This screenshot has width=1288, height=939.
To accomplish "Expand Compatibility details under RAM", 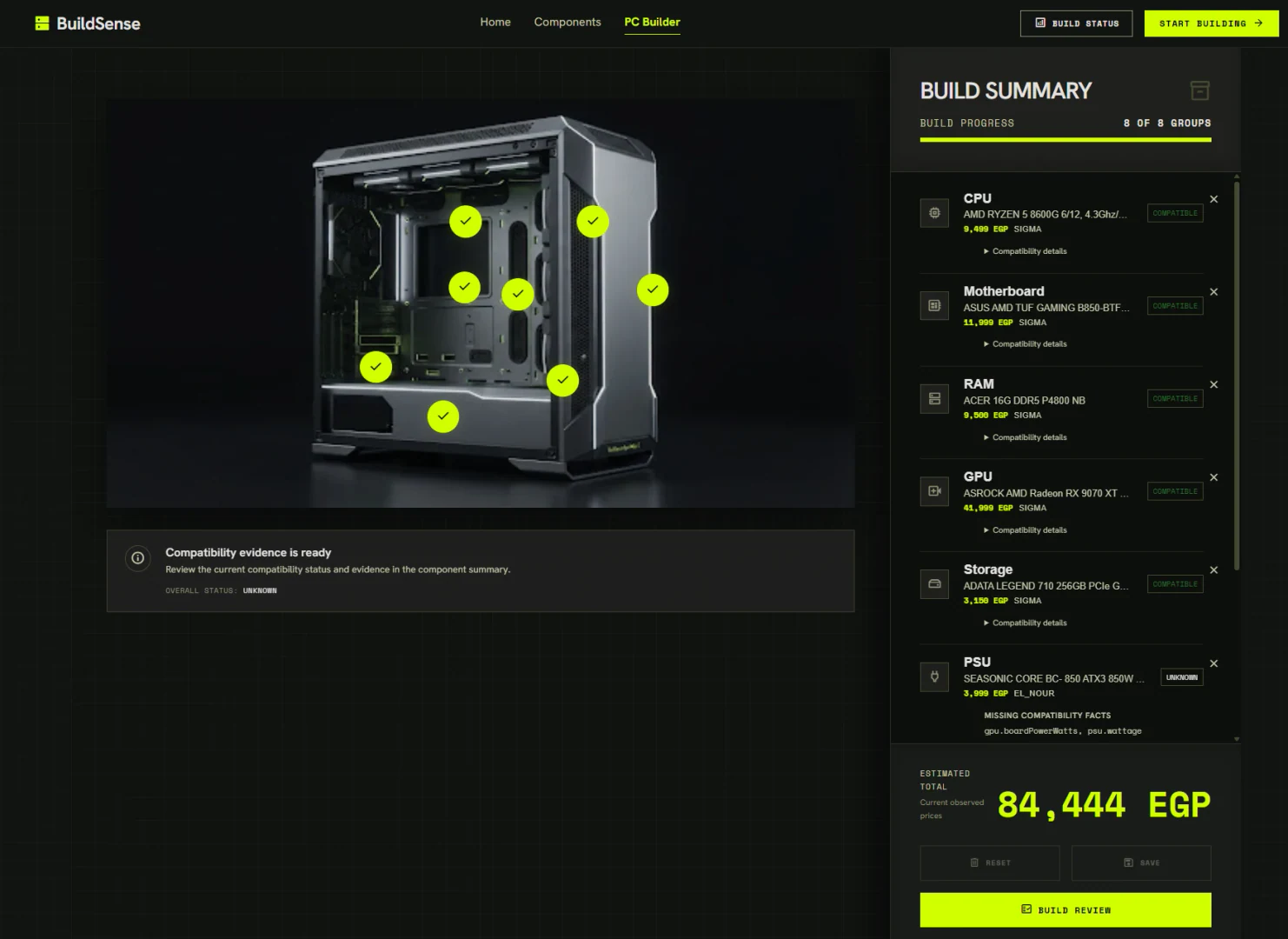I will click(1026, 437).
